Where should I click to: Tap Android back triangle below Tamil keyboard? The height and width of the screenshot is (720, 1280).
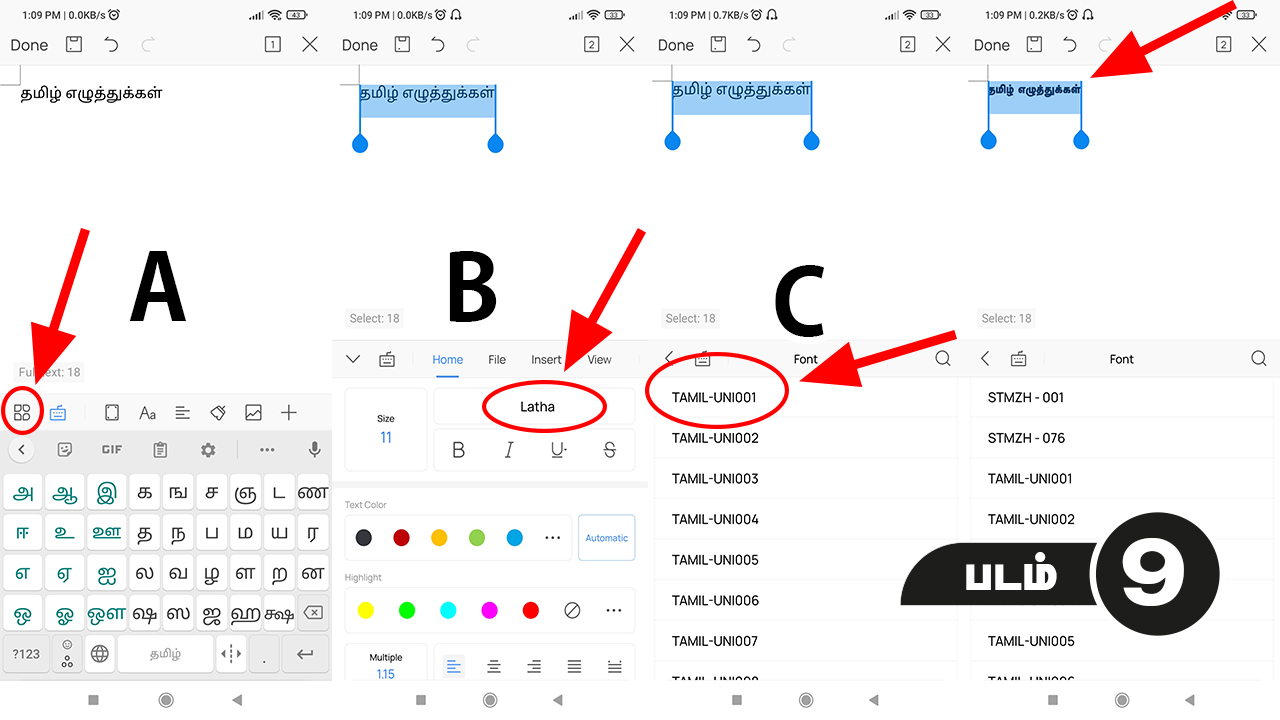237,700
